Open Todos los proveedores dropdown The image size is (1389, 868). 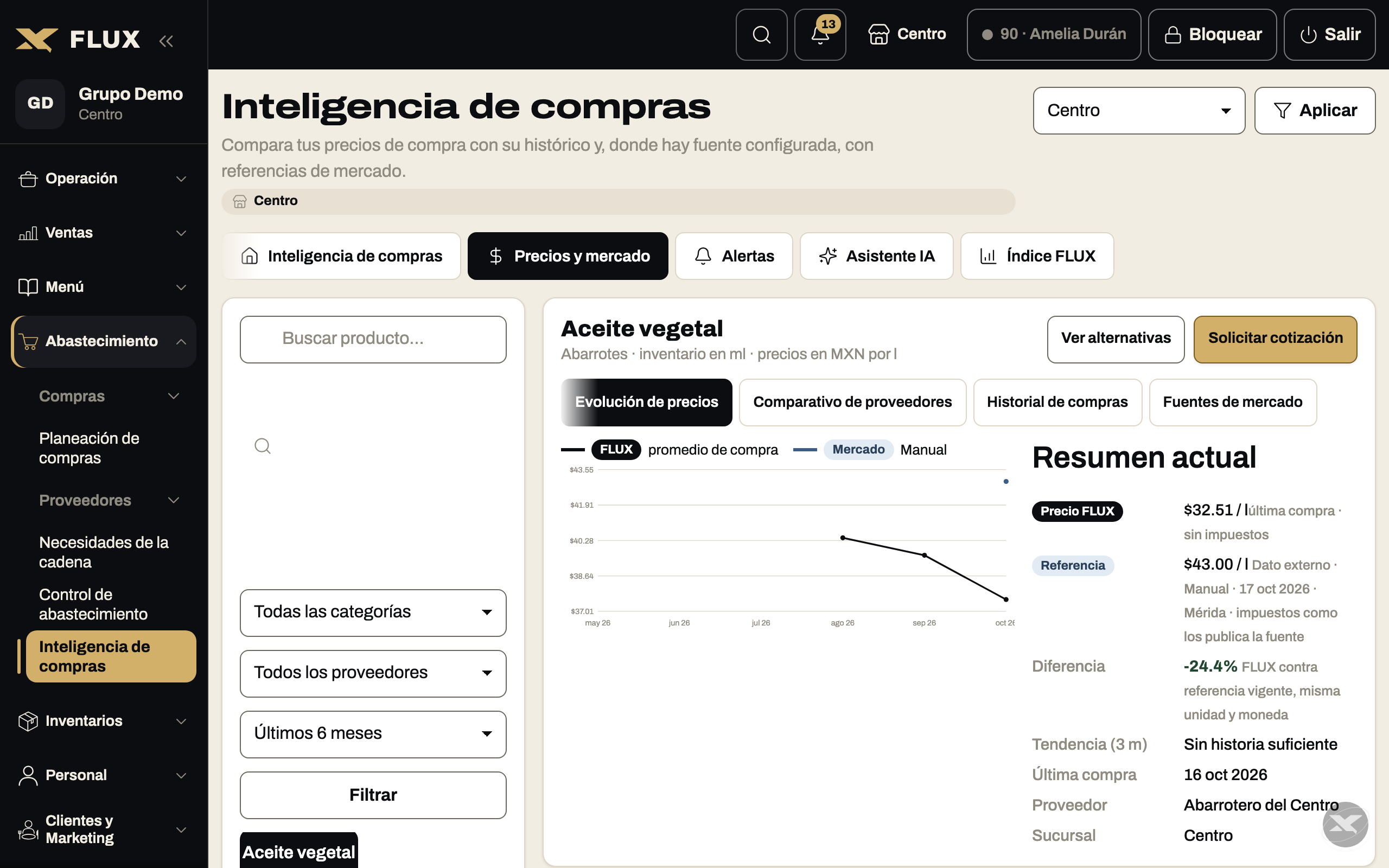point(373,673)
